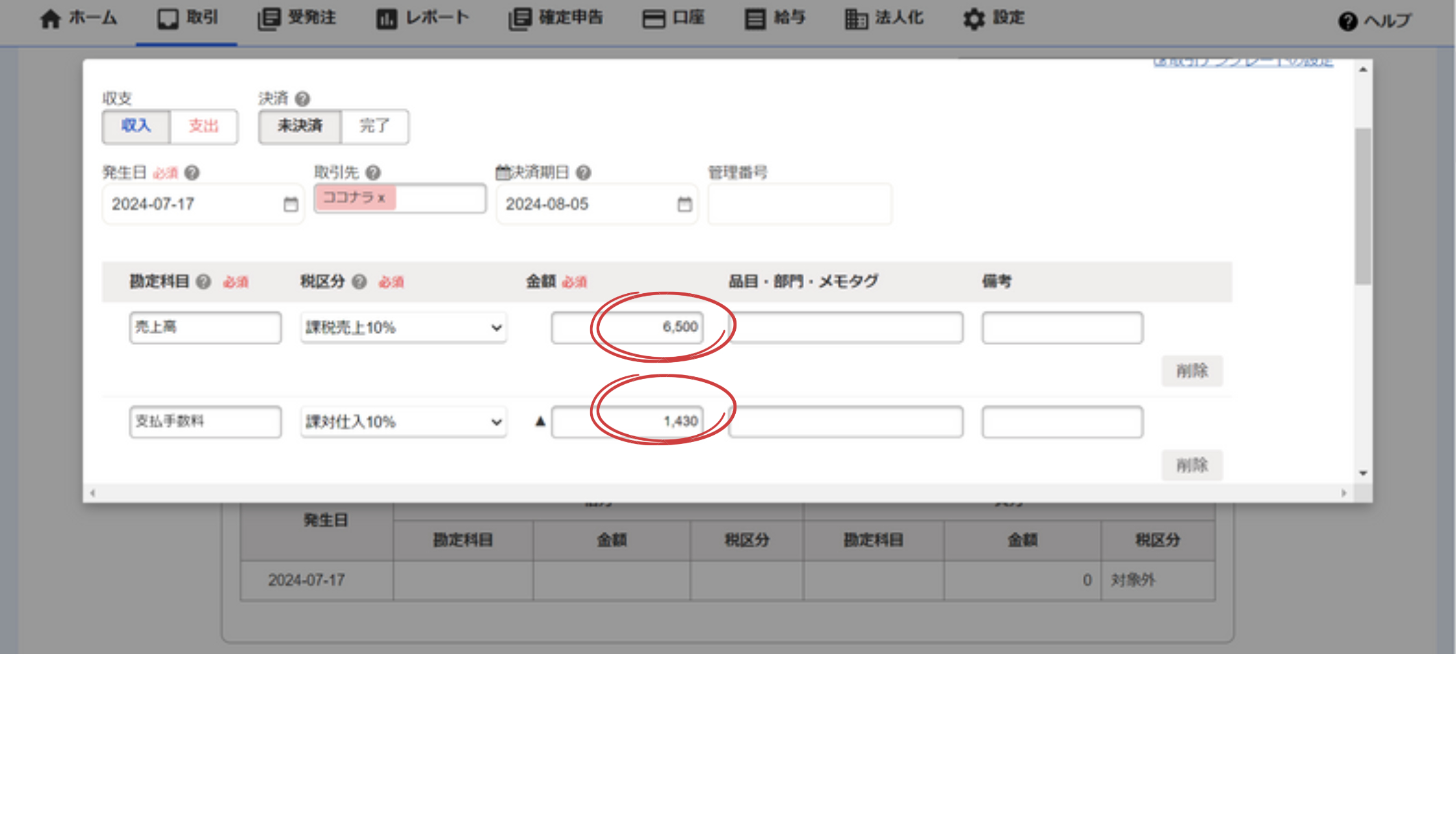Click the help icon next to 勘定科目 header
This screenshot has width=1456, height=819.
point(203,282)
